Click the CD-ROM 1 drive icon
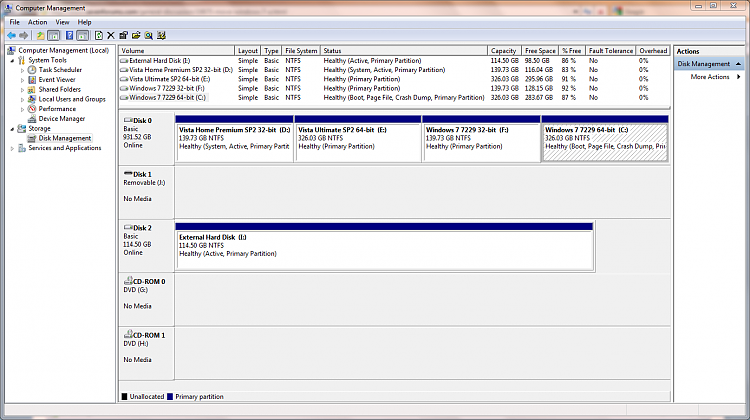 tap(128, 335)
